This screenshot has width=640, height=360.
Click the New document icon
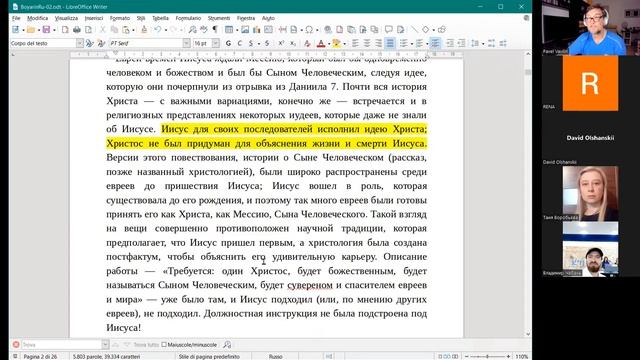point(15,30)
